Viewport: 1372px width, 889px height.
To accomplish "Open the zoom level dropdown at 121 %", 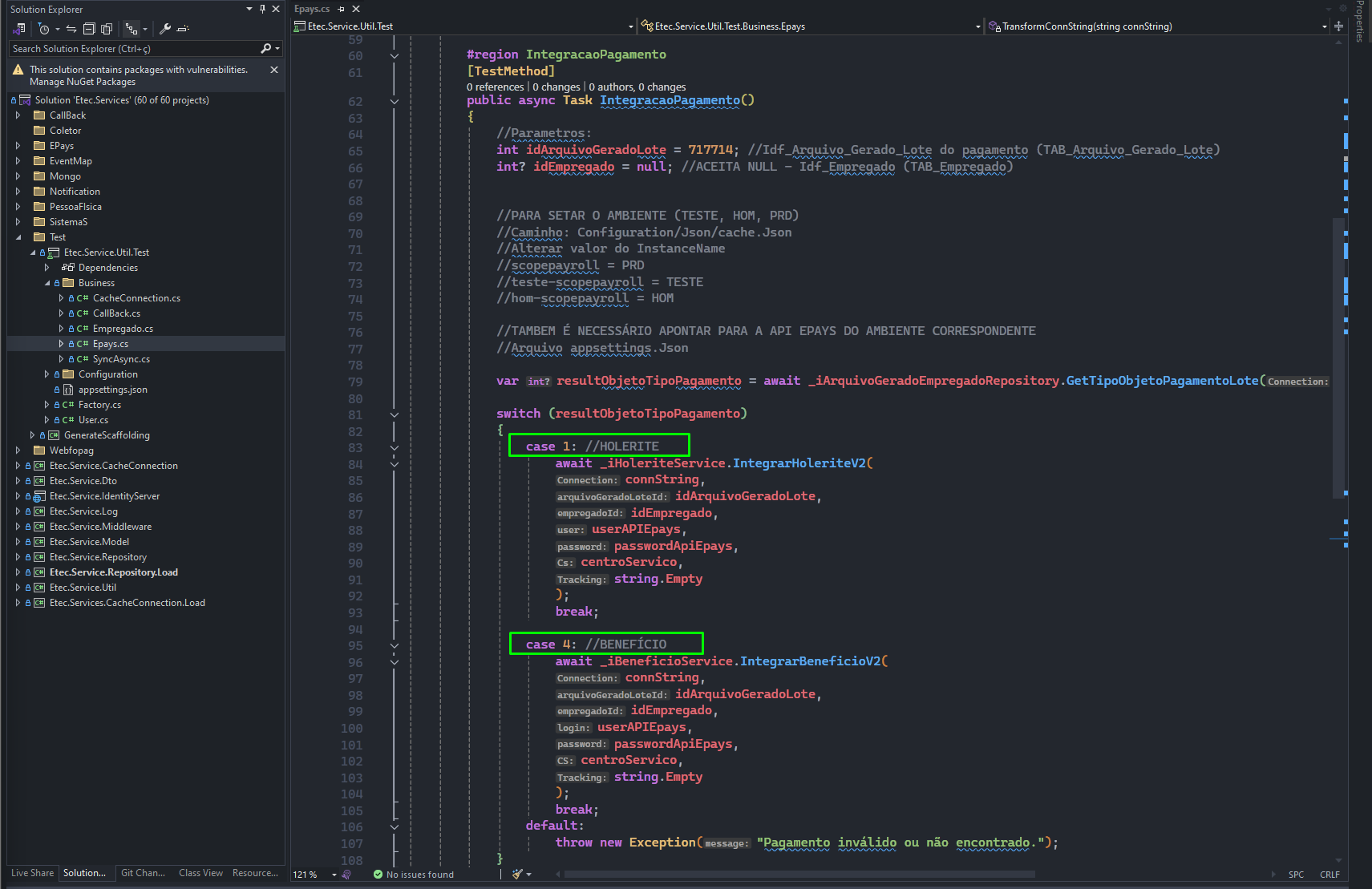I will tap(334, 875).
